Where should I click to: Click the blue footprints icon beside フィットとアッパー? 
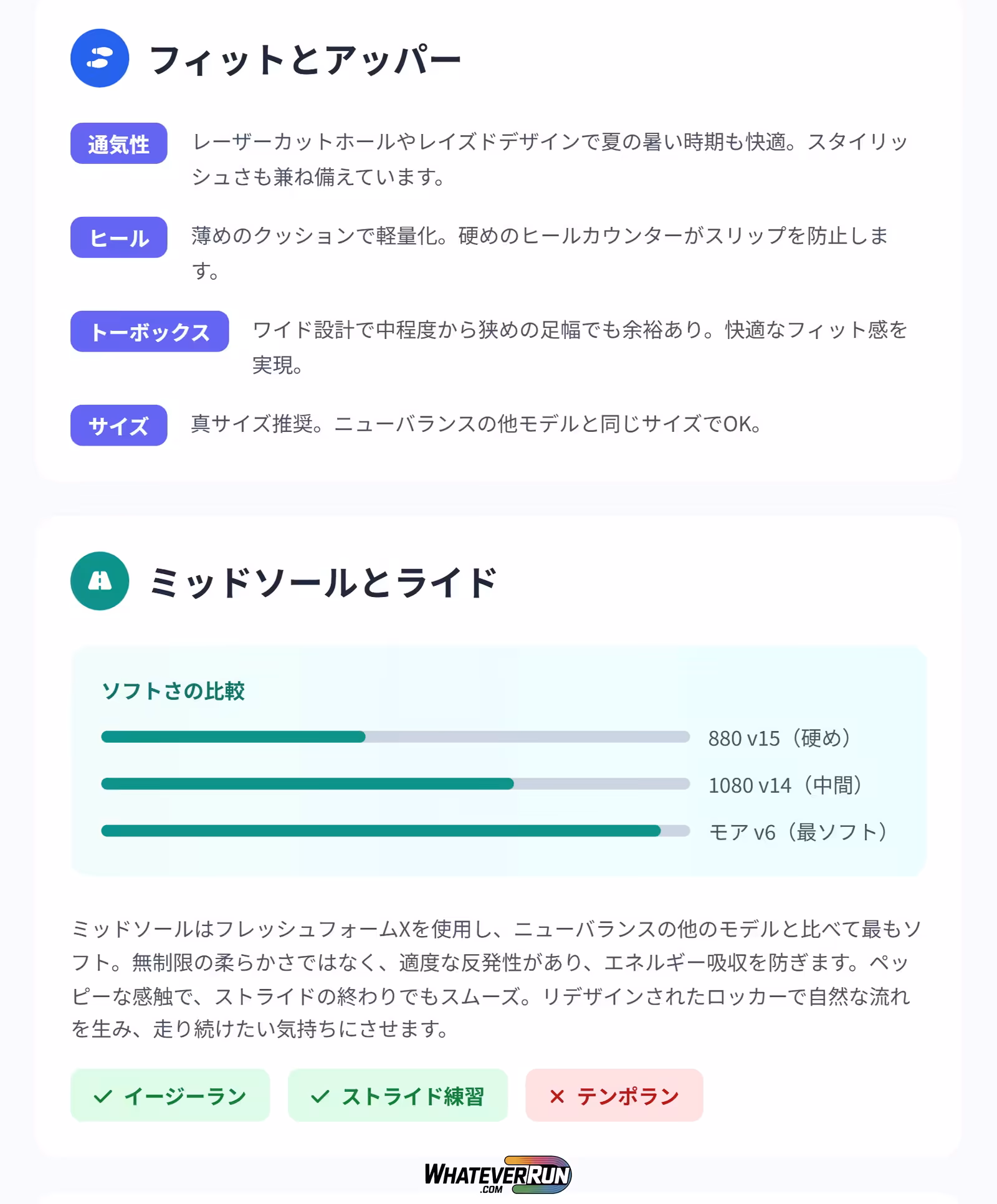click(100, 58)
